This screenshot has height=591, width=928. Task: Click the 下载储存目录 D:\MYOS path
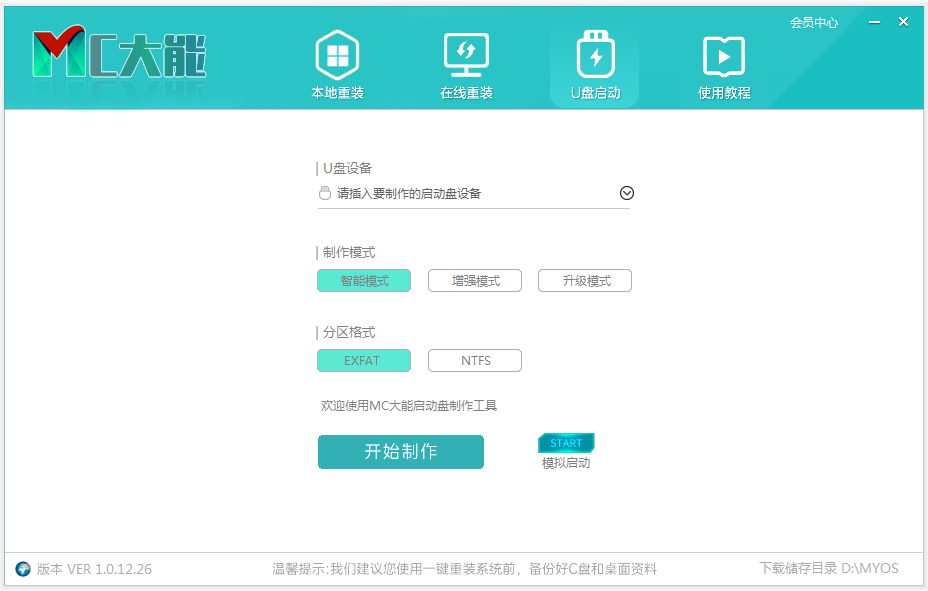[x=828, y=569]
